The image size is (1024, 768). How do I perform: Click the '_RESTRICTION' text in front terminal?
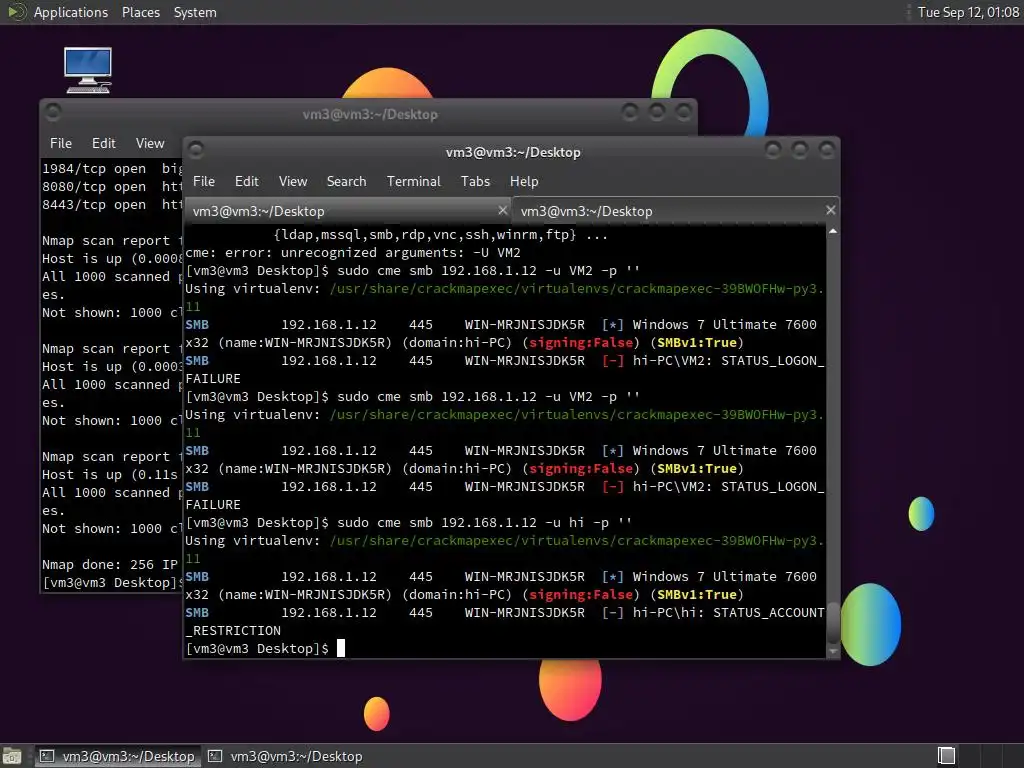(x=233, y=631)
